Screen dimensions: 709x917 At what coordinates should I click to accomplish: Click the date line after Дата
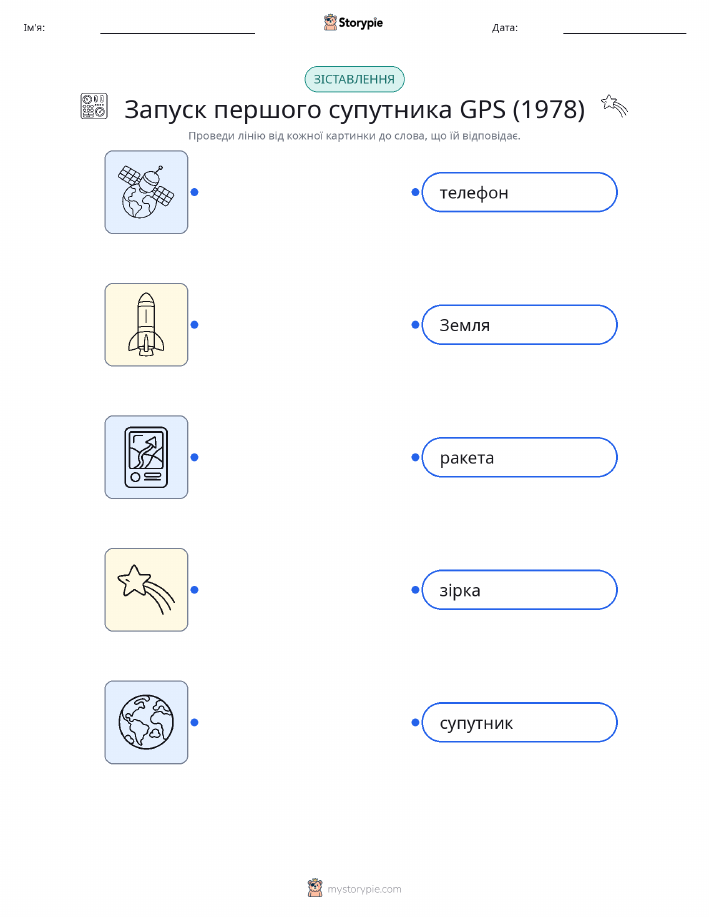point(625,33)
